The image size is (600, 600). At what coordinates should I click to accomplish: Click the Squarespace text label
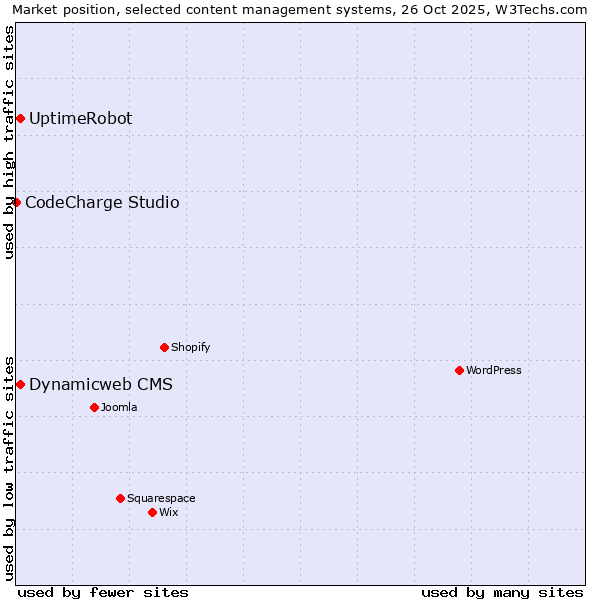point(161,499)
